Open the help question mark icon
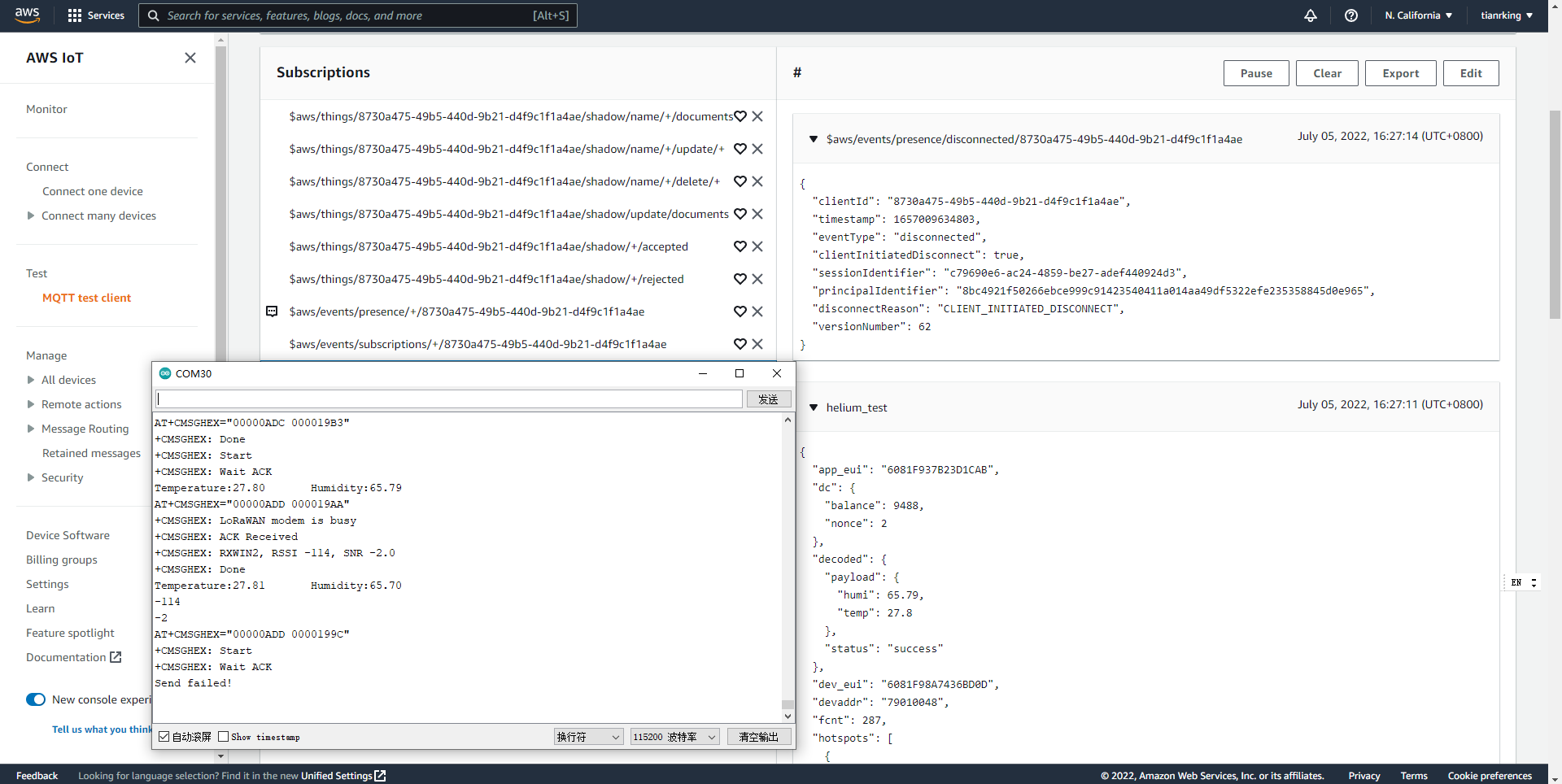The width and height of the screenshot is (1562, 784). 1351,15
